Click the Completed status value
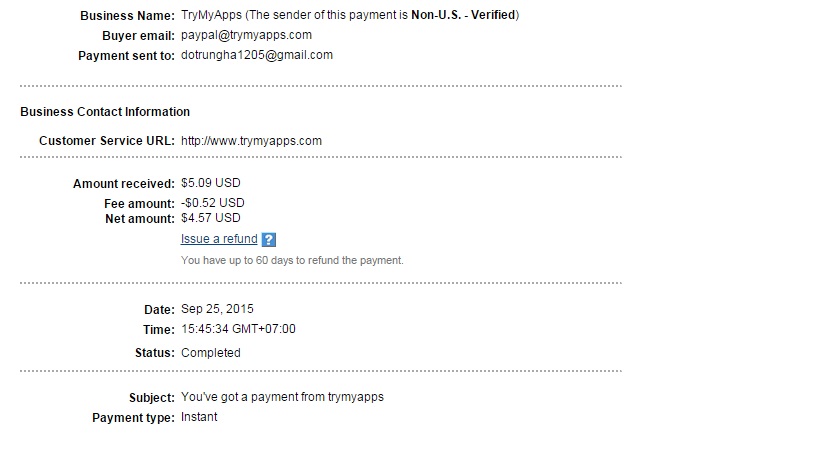819x460 pixels. tap(210, 353)
